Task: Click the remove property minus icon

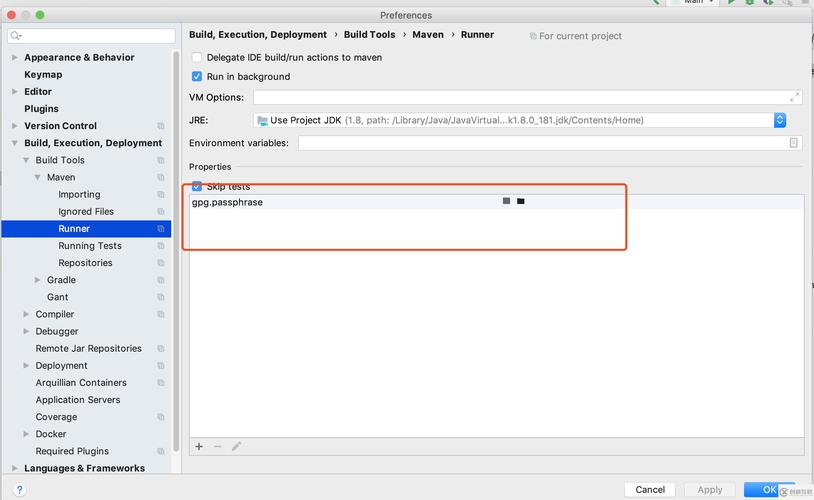Action: (x=217, y=447)
